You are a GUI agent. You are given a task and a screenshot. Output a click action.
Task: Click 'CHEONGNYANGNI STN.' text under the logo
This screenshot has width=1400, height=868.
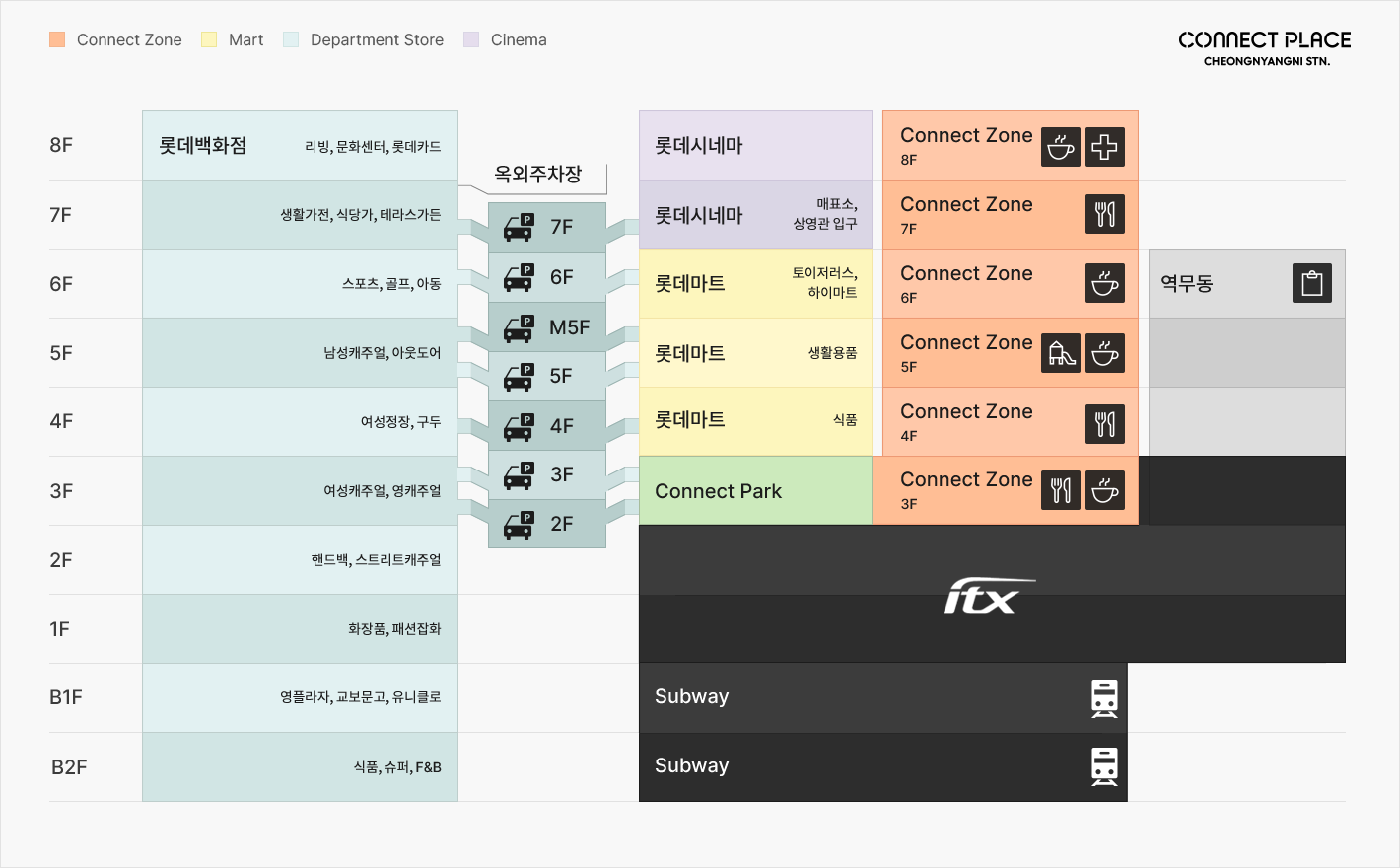click(1267, 61)
